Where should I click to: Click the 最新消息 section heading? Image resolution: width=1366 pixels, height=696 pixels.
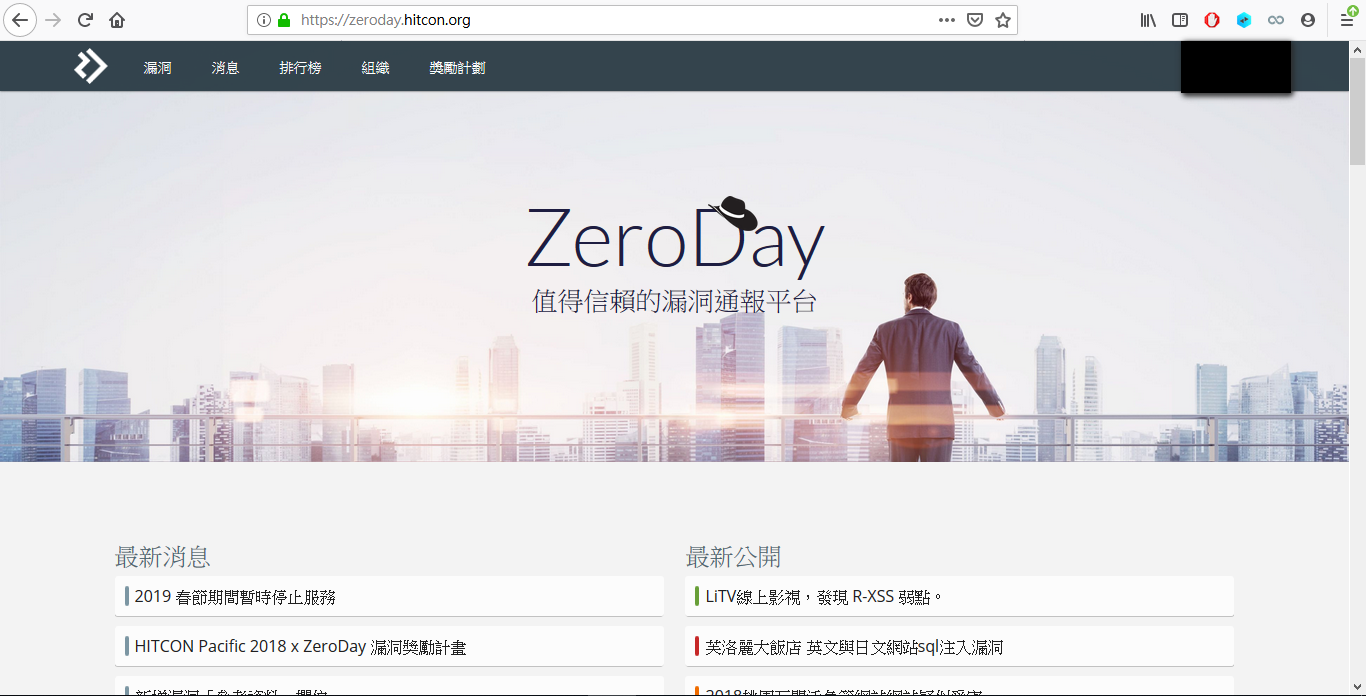click(163, 557)
